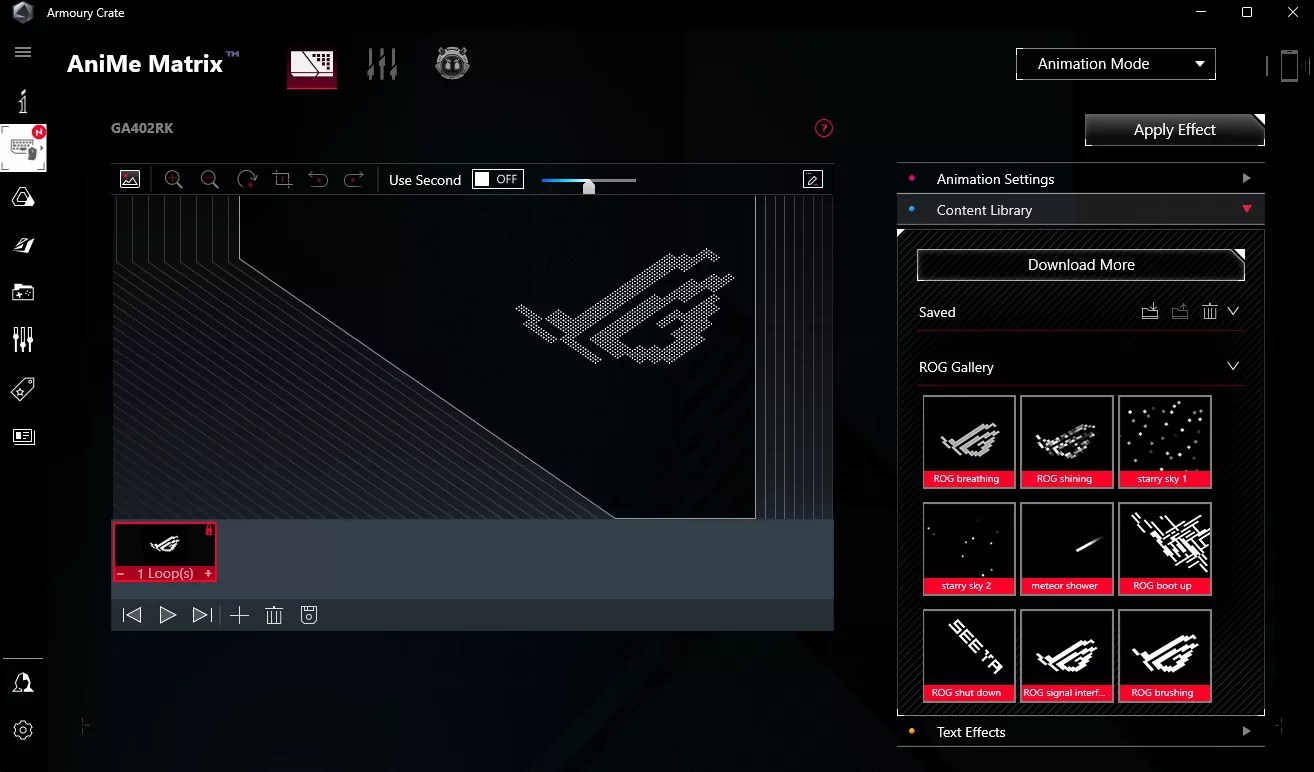Screen dimensions: 1314x772
Task: Select the crop tool icon
Action: (282, 179)
